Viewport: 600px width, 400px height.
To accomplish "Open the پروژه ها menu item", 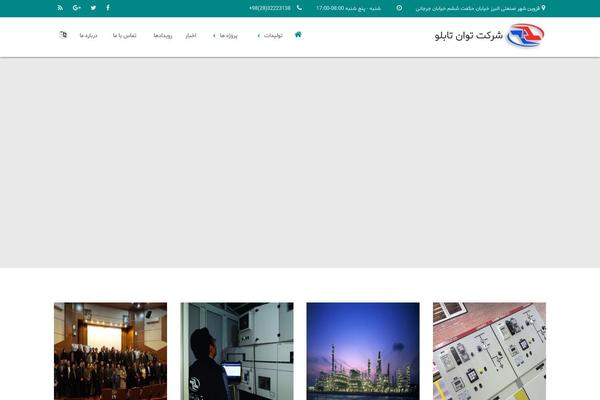I will click(x=228, y=36).
